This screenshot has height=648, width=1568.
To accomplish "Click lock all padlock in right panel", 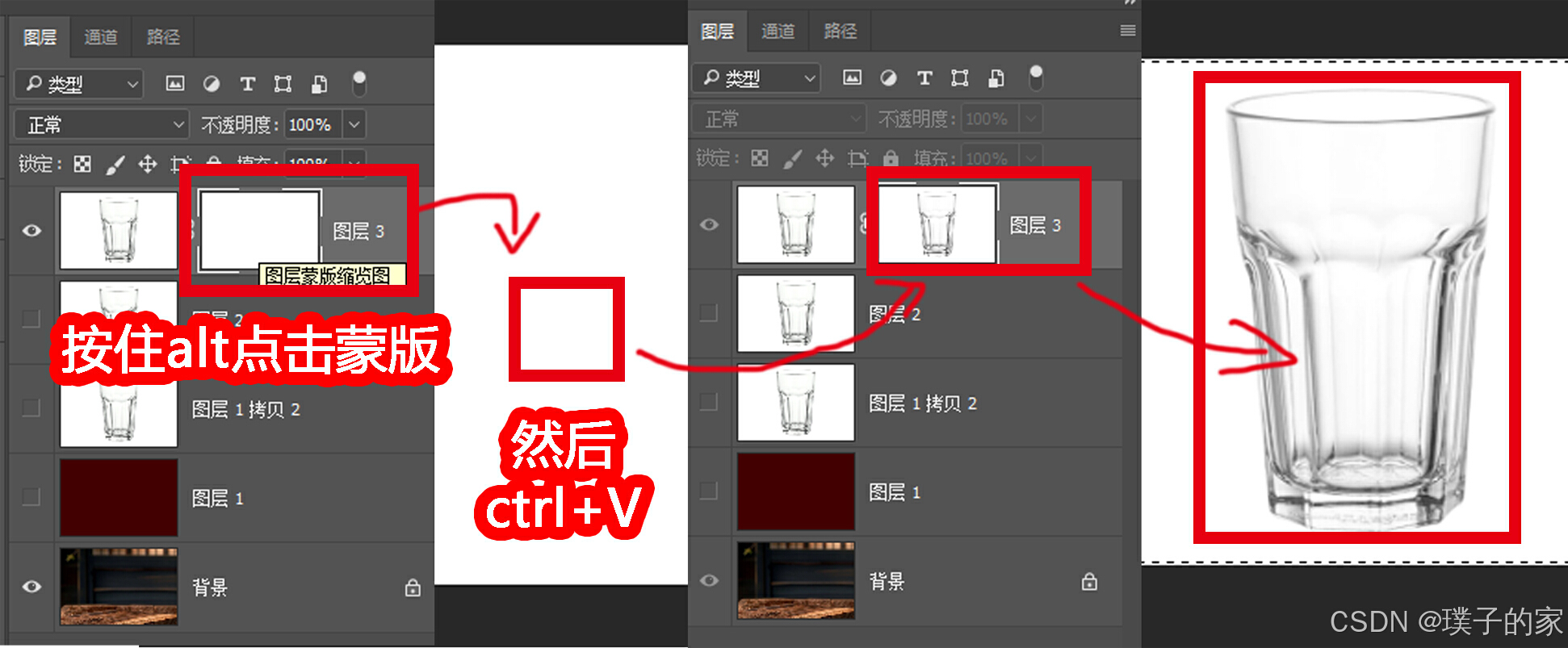I will 891,158.
